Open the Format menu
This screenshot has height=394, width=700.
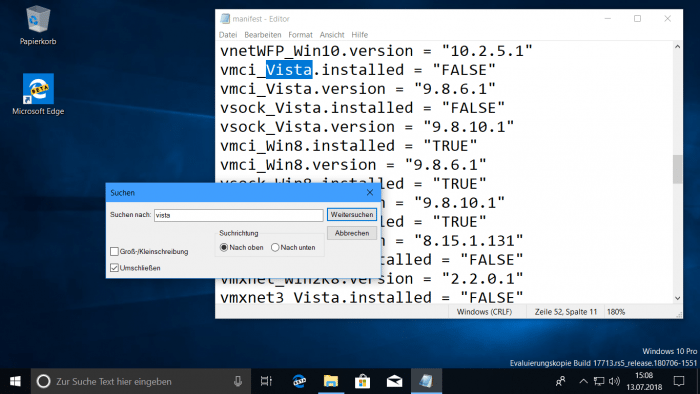coord(300,35)
